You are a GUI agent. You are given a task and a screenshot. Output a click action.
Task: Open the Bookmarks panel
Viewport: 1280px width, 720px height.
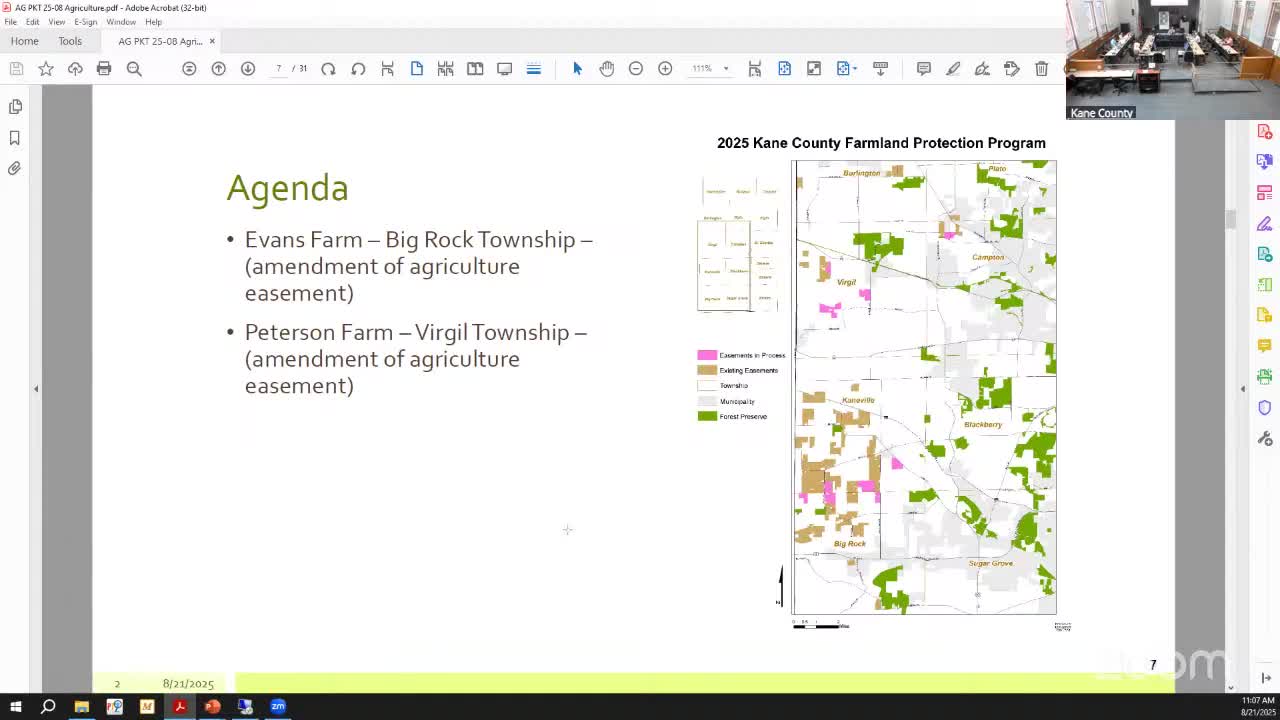click(x=15, y=137)
